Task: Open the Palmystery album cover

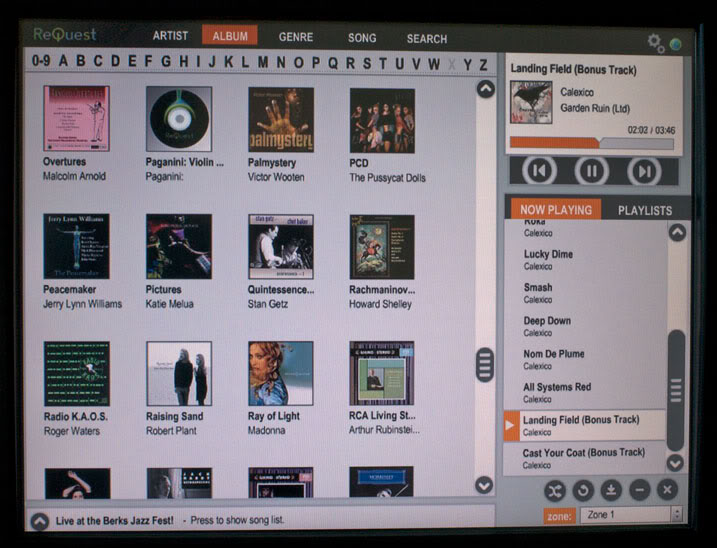Action: click(281, 120)
